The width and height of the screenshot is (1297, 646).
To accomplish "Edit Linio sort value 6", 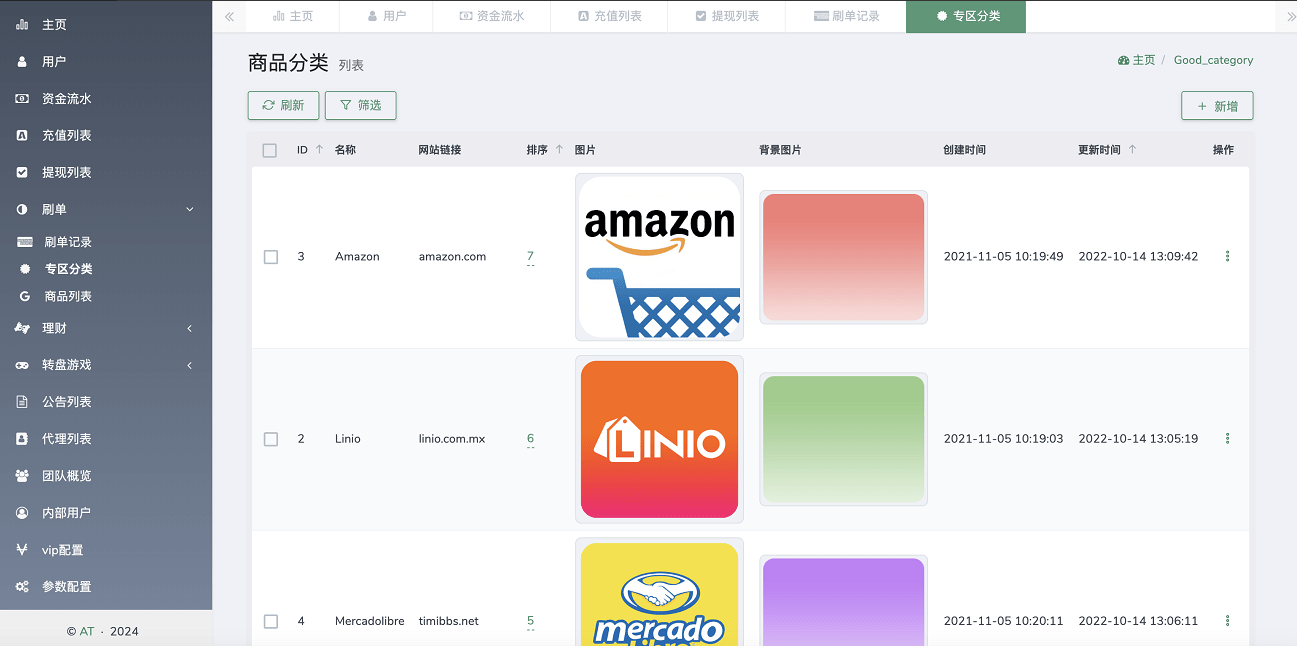I will click(x=530, y=438).
